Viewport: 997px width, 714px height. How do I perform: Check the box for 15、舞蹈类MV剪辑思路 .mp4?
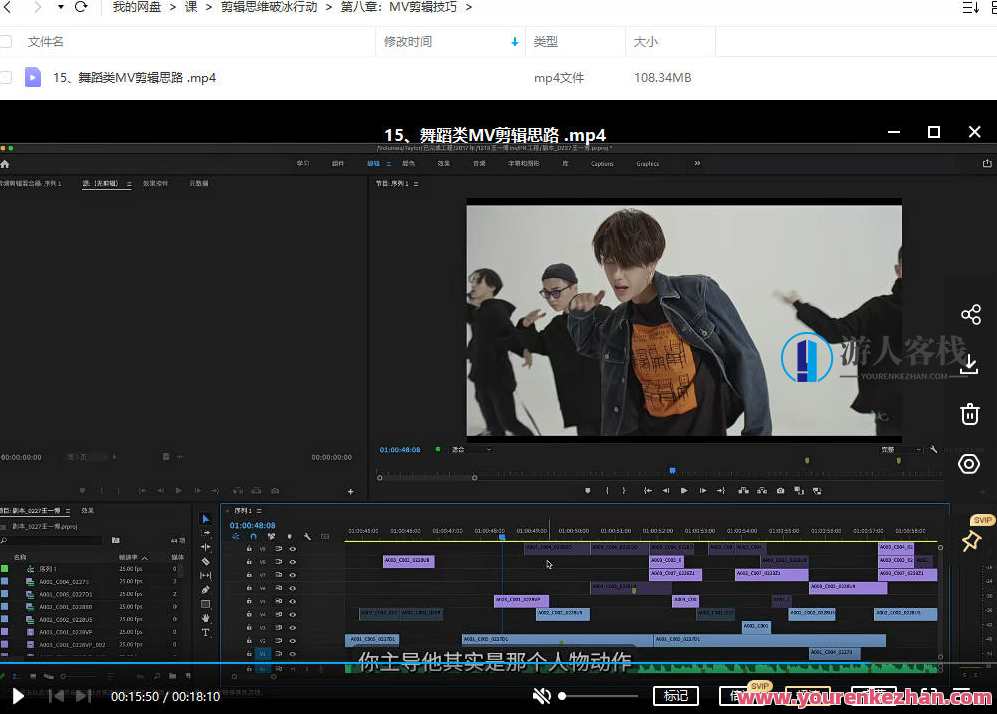6,77
